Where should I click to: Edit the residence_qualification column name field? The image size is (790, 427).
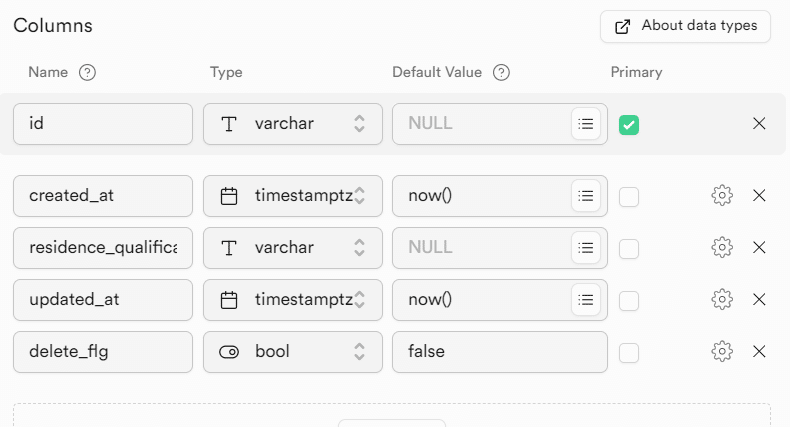click(x=103, y=247)
